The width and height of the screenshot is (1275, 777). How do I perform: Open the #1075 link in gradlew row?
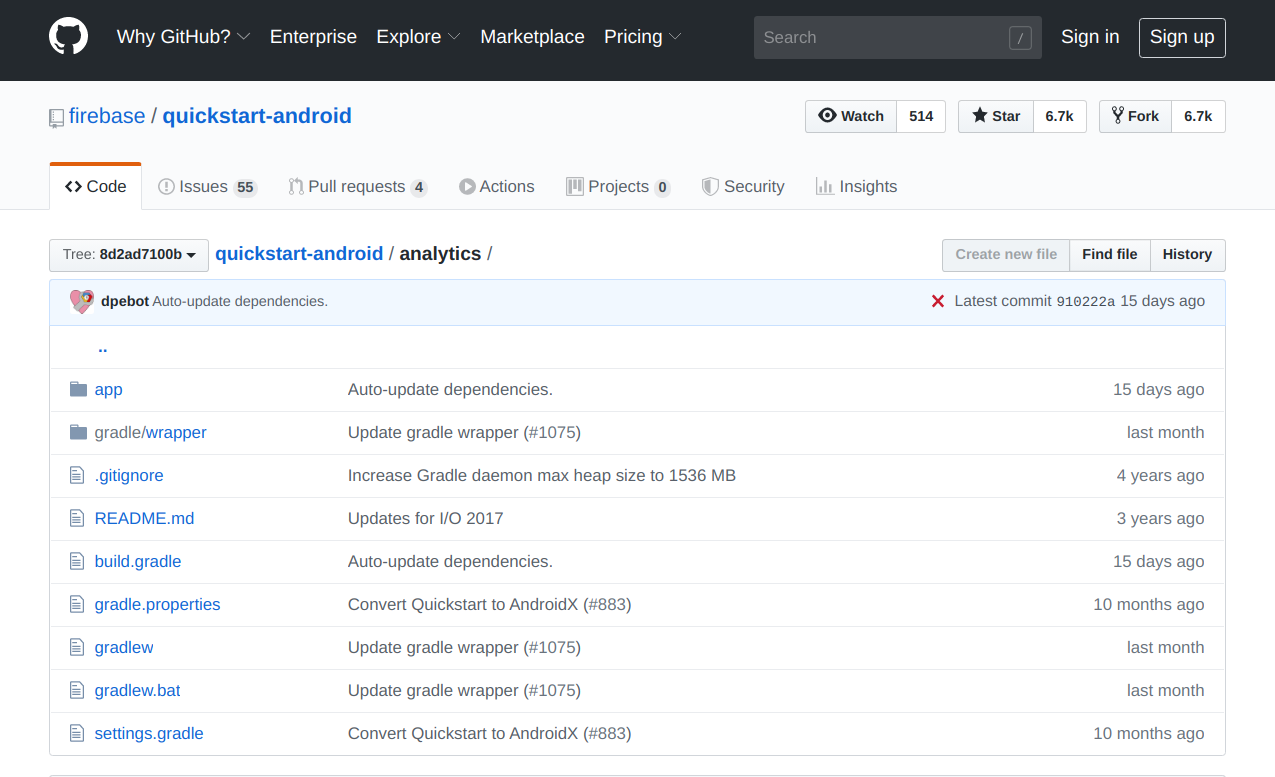click(552, 647)
